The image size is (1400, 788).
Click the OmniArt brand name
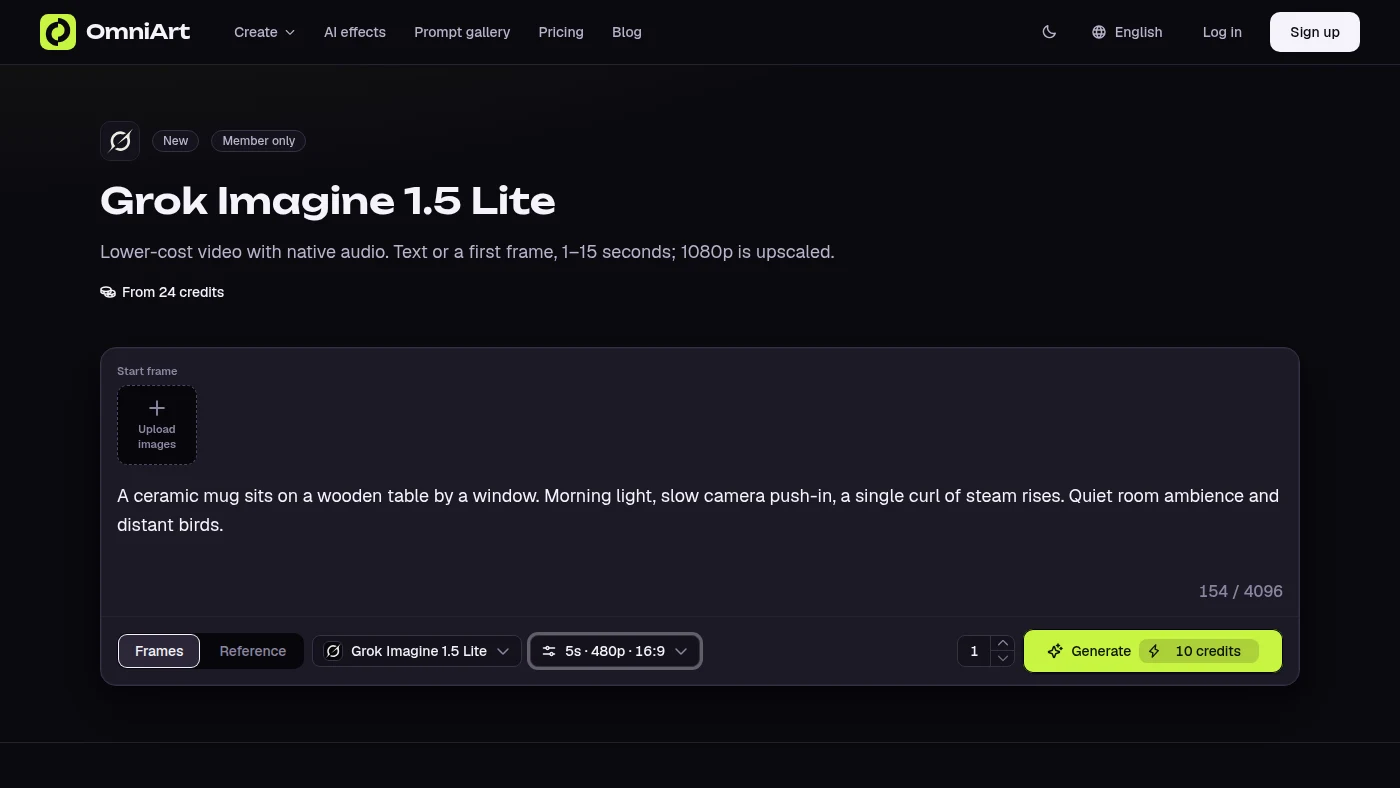[x=138, y=32]
